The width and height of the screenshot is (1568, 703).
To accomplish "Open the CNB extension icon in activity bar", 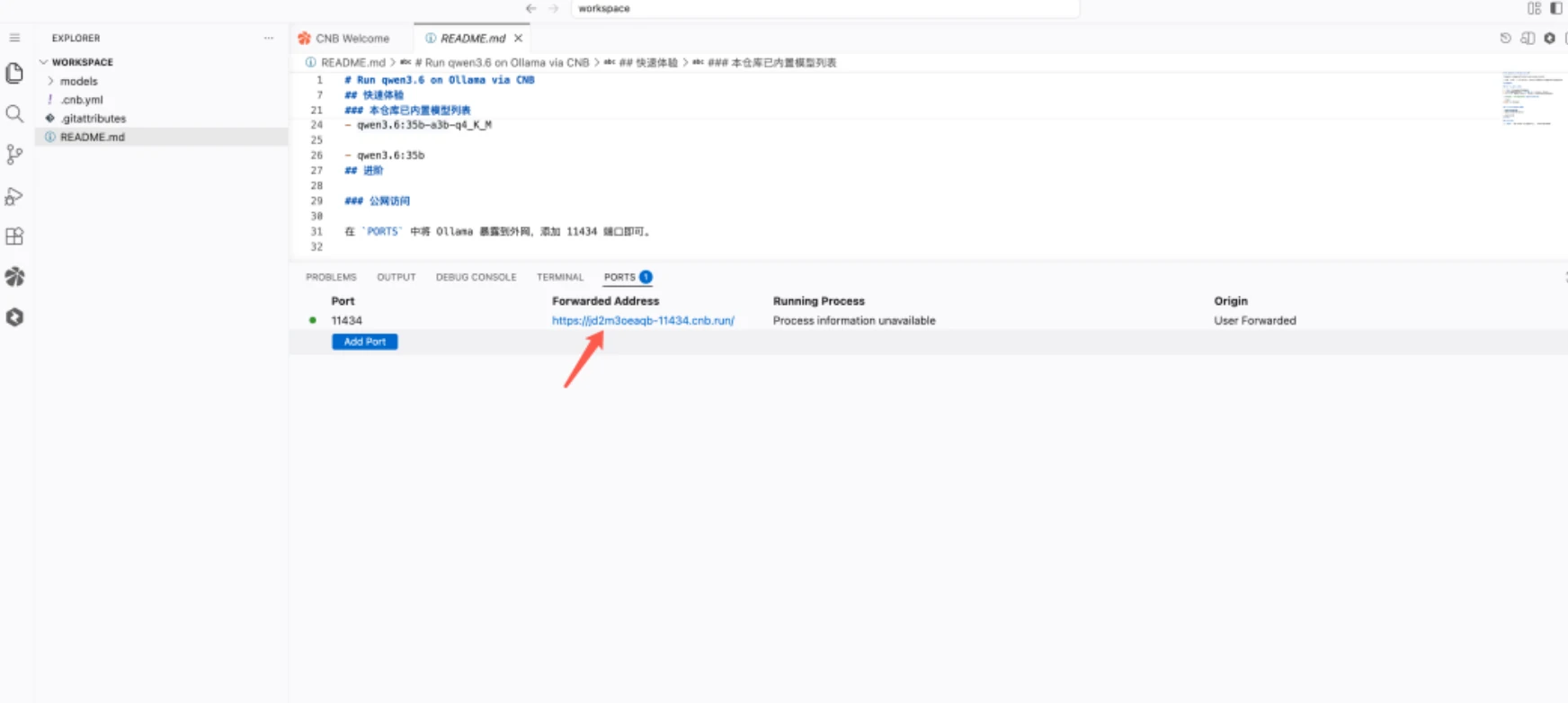I will [14, 277].
